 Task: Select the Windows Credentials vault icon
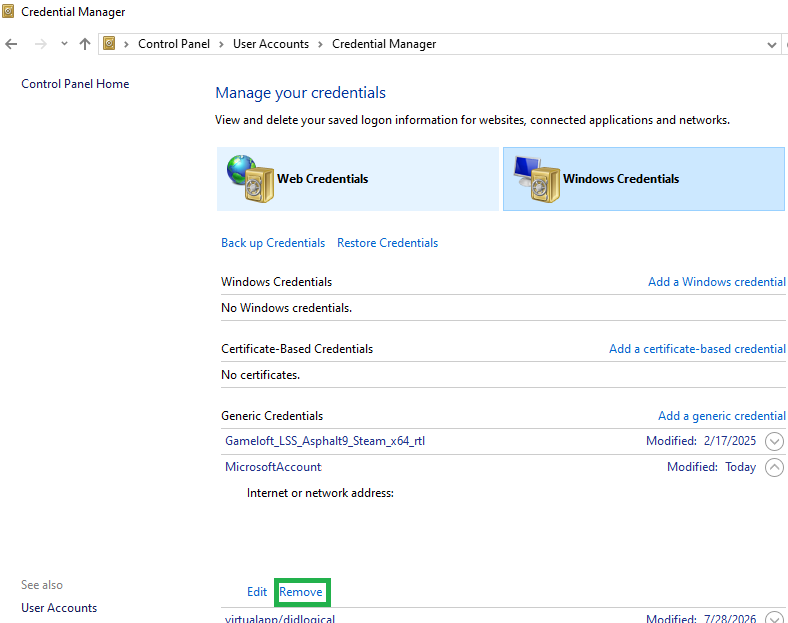(x=537, y=179)
